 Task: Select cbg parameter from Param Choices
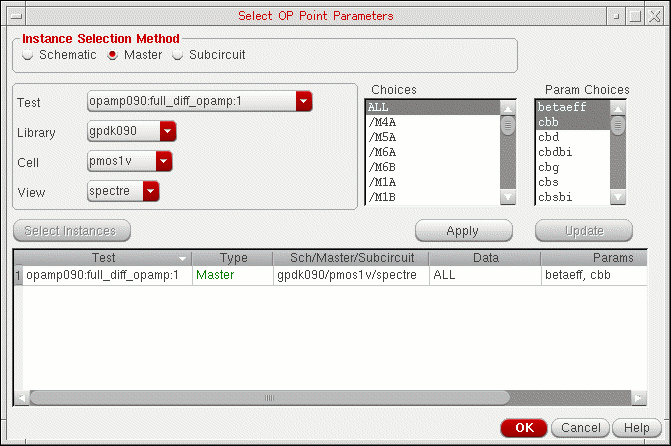[x=571, y=167]
